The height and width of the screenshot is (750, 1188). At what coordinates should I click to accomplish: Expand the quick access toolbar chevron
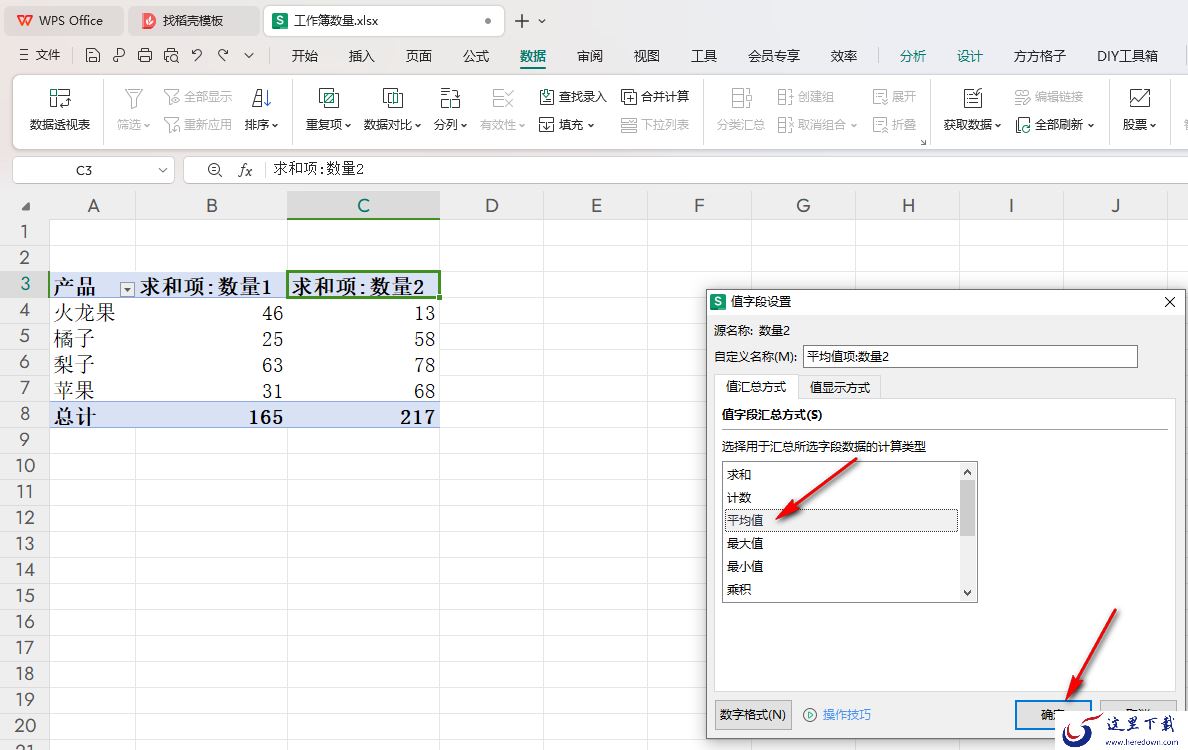[249, 56]
